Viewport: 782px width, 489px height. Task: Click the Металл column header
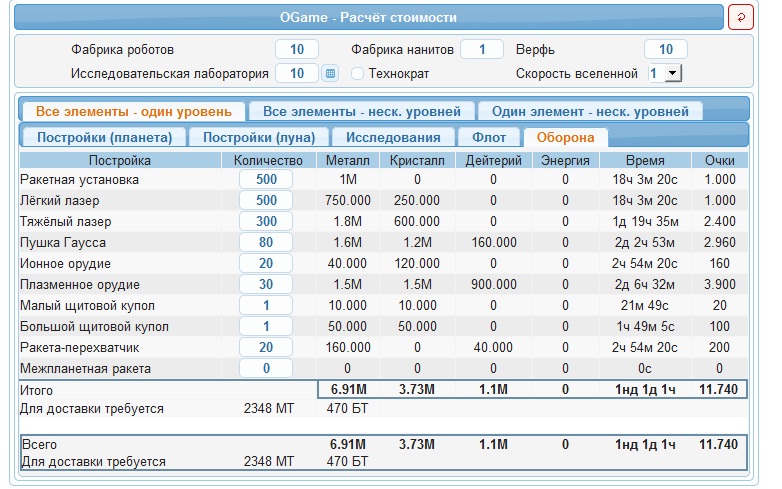point(348,161)
